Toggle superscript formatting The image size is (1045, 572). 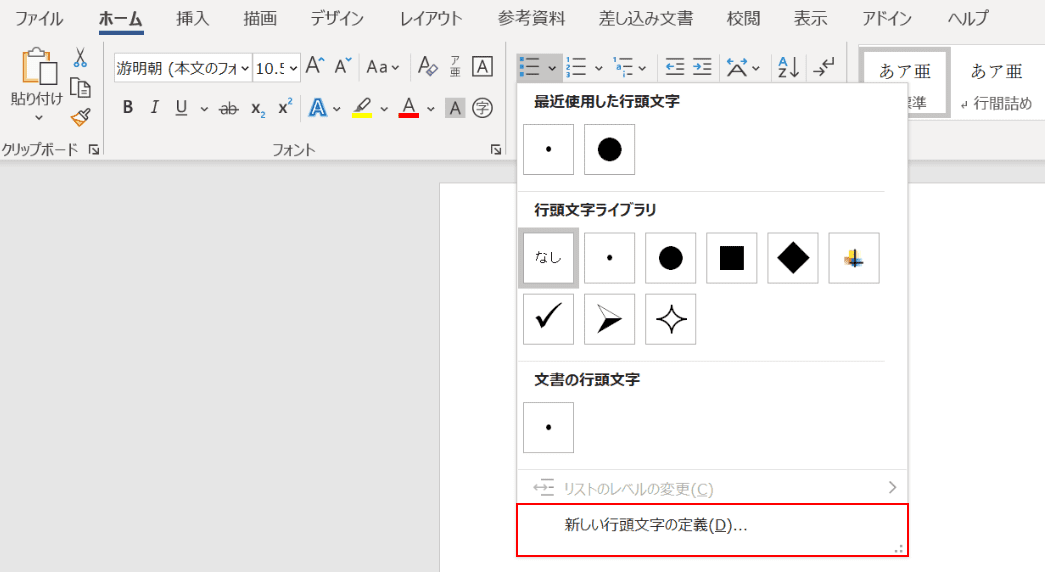tap(285, 106)
